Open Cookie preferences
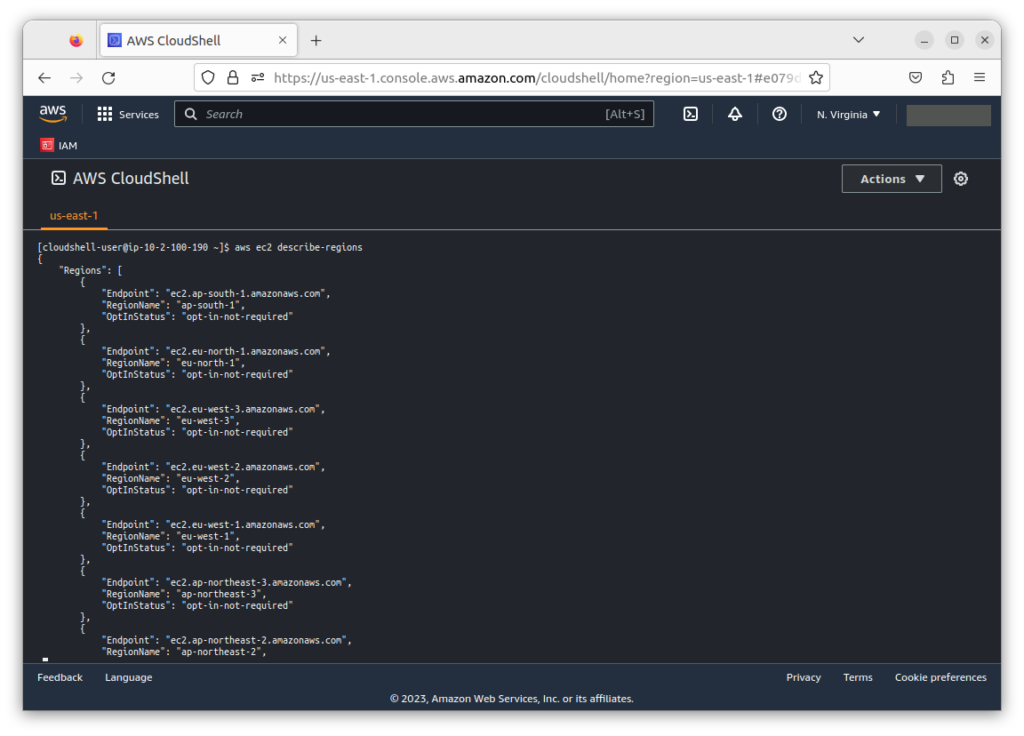Image resolution: width=1024 pixels, height=736 pixels. 940,677
